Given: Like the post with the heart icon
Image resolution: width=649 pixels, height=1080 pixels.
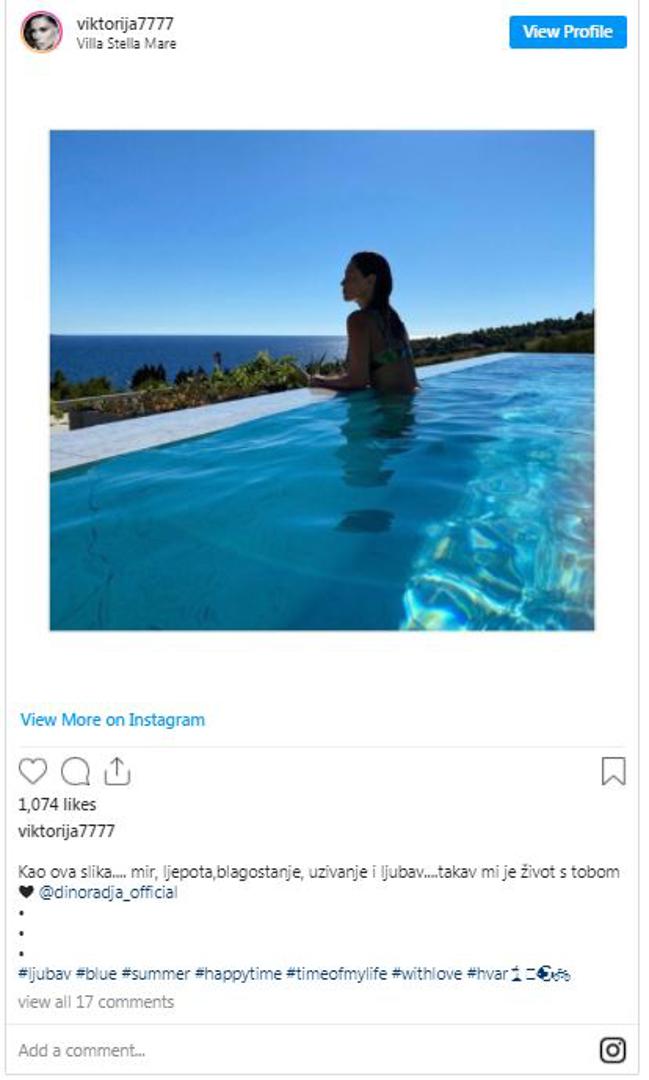Looking at the screenshot, I should pyautogui.click(x=32, y=771).
